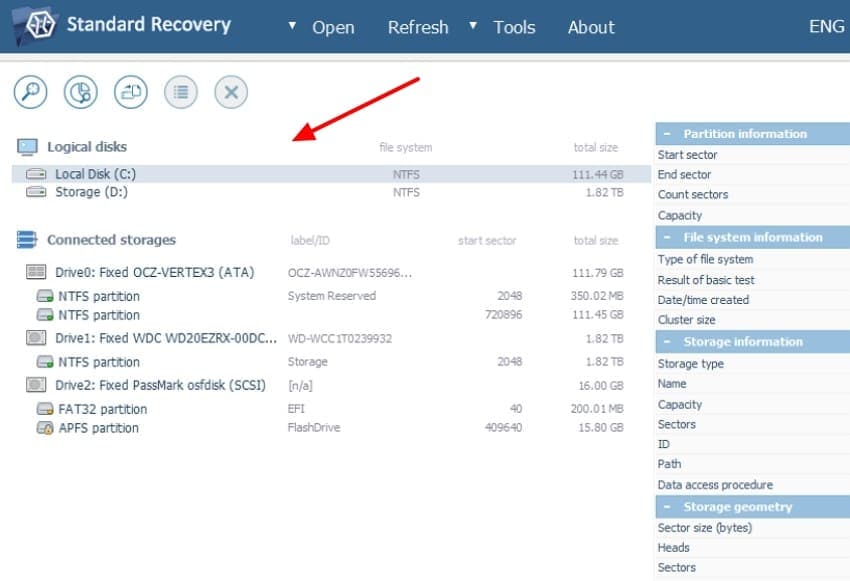Click the disk analysis pie chart icon
850x581 pixels.
(80, 92)
